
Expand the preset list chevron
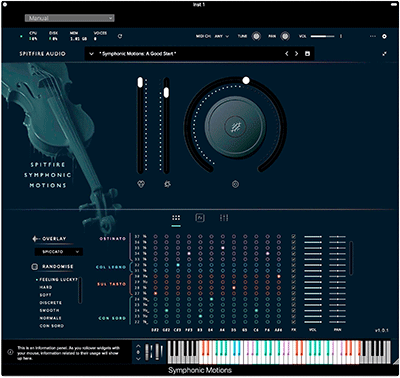92,54
